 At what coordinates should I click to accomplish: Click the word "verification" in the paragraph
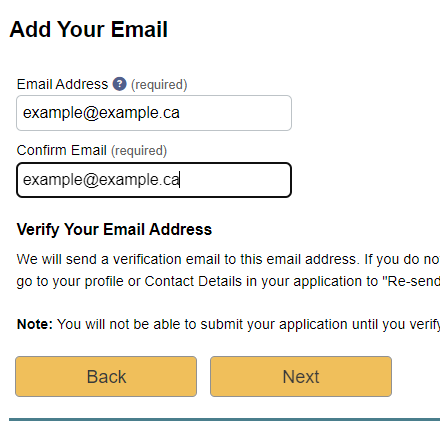[x=147, y=259]
